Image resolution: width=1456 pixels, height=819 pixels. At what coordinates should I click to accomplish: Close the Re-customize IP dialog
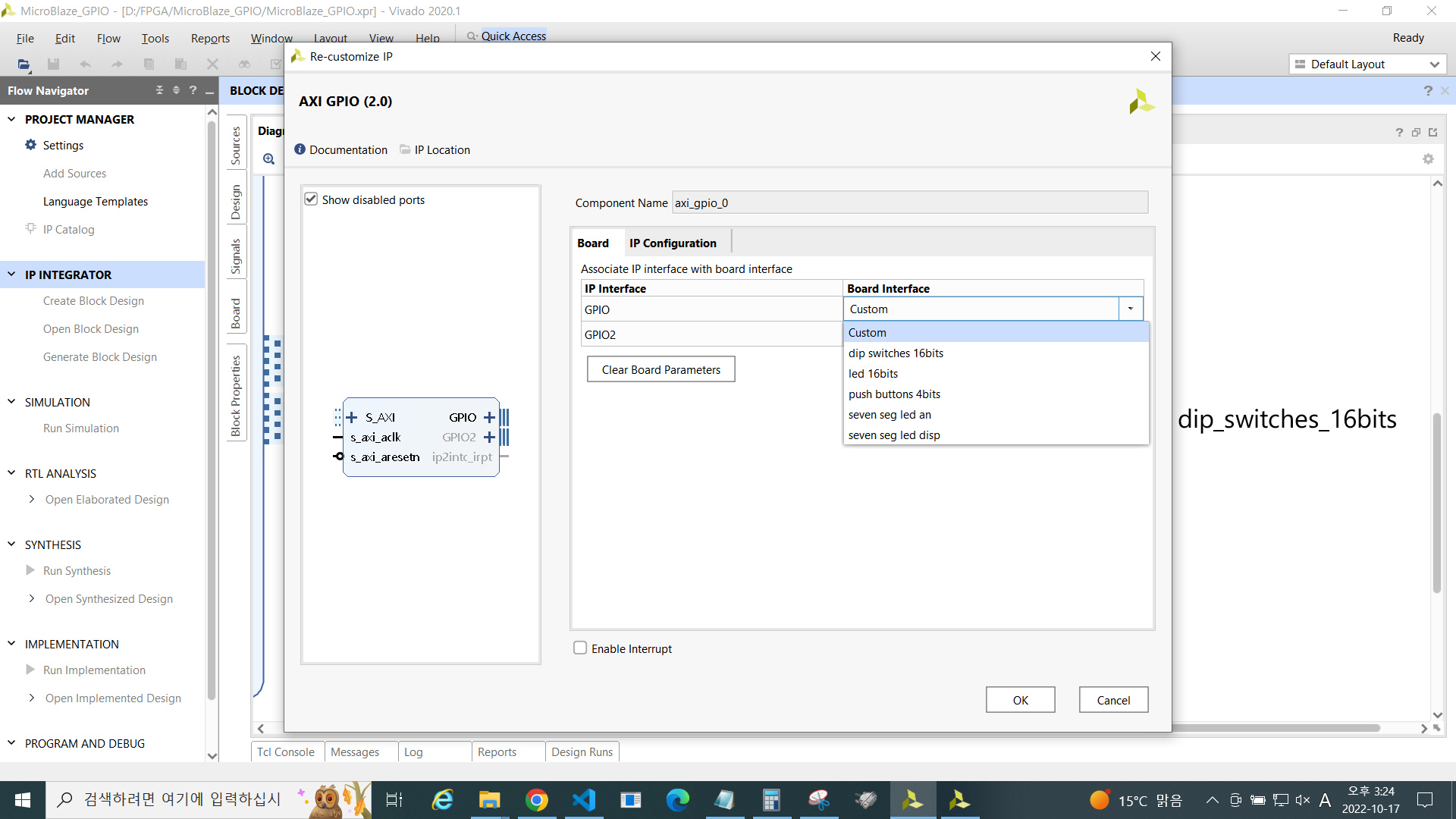[x=1156, y=56]
